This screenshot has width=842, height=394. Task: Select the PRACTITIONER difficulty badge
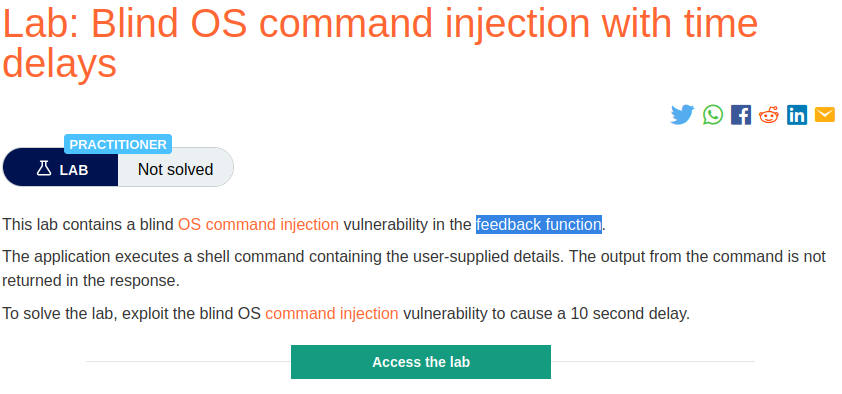pos(118,144)
